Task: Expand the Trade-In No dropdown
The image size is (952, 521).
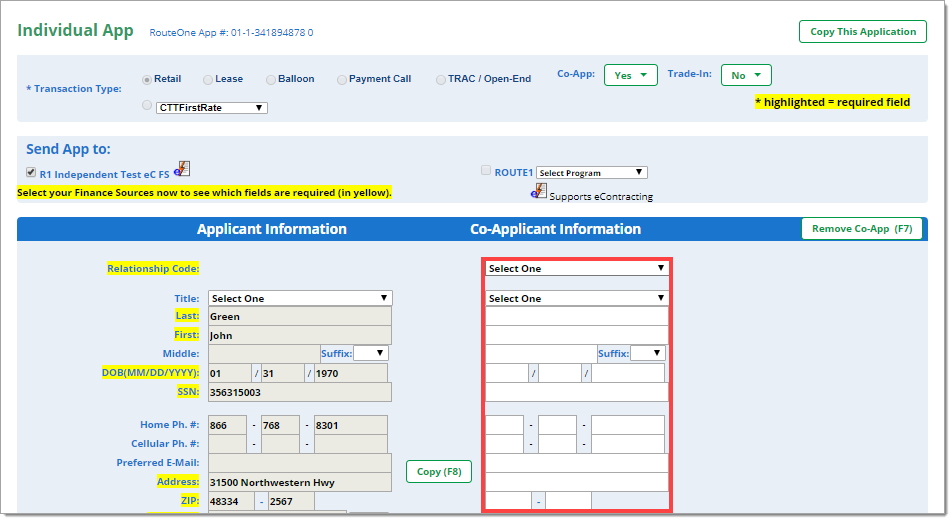Action: click(745, 75)
